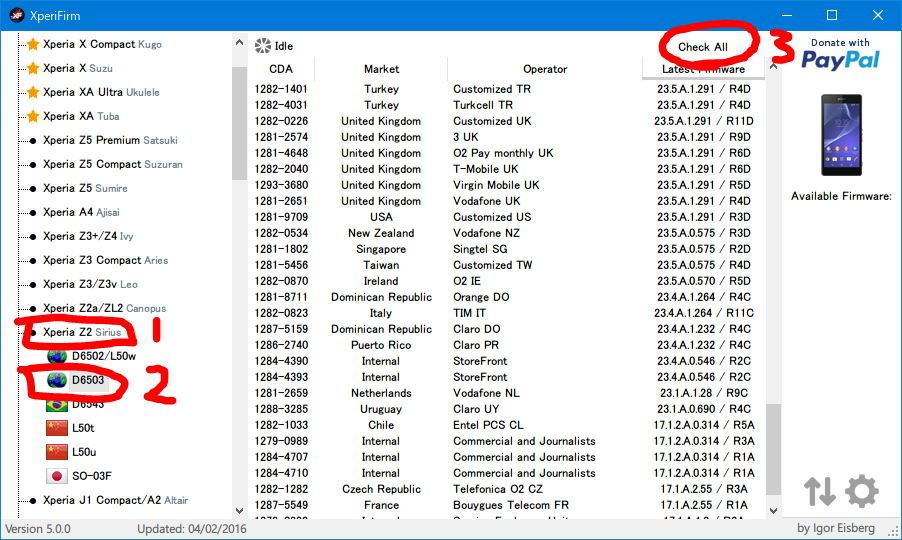This screenshot has width=902, height=540.
Task: Expand Xperia Z2a/ZL2 Canopus node
Action: tap(104, 308)
